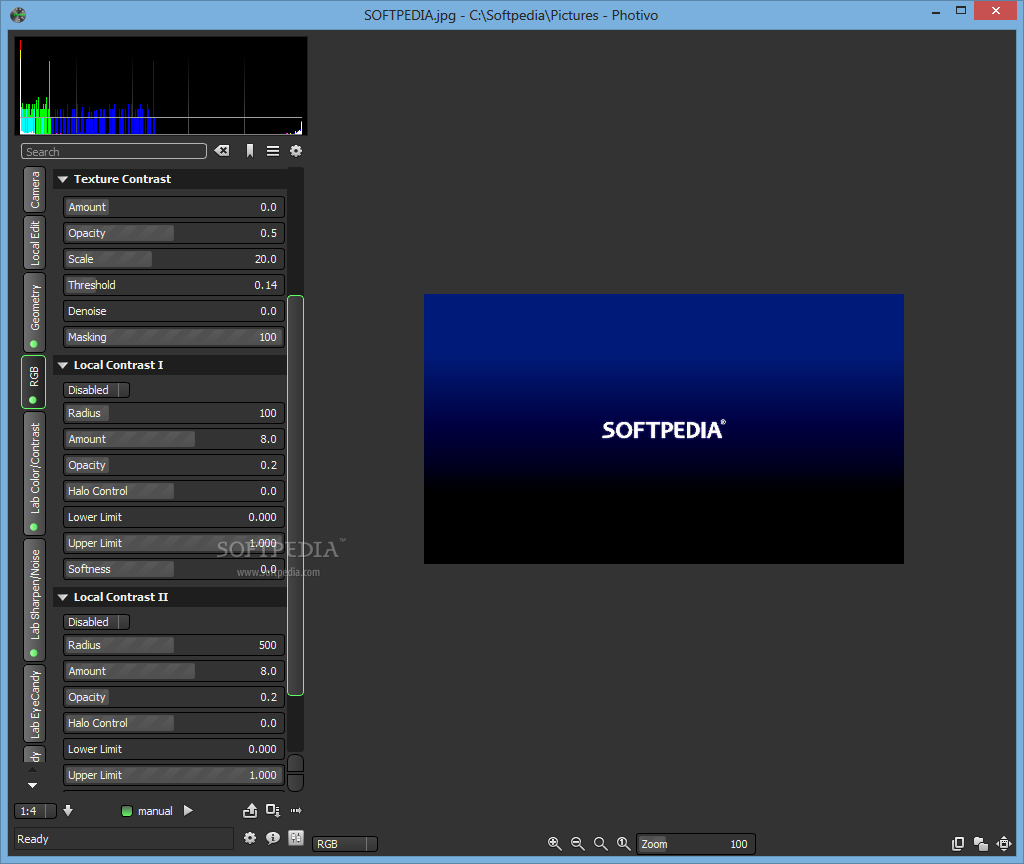Click the zoom in magnifier
The height and width of the screenshot is (864, 1024).
(x=554, y=844)
